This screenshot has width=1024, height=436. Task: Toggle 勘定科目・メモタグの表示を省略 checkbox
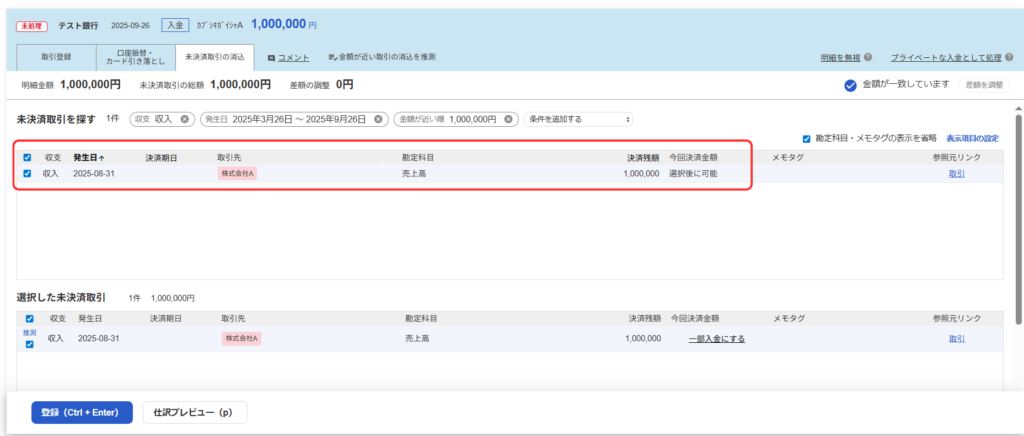(x=807, y=138)
